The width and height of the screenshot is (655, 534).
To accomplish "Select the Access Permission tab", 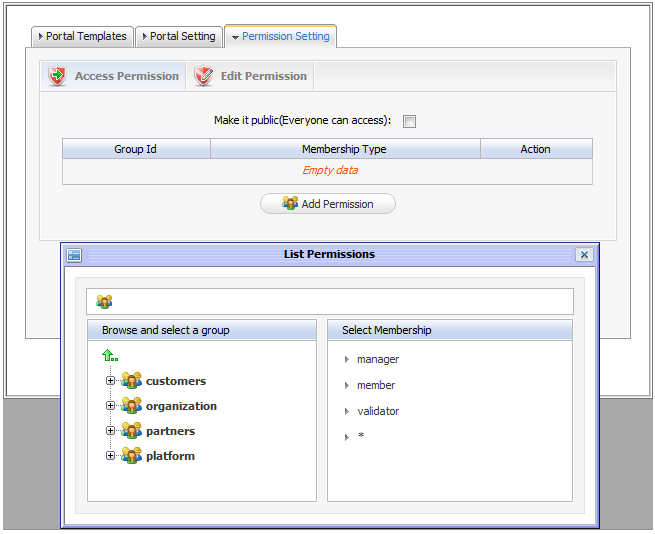I will 114,76.
